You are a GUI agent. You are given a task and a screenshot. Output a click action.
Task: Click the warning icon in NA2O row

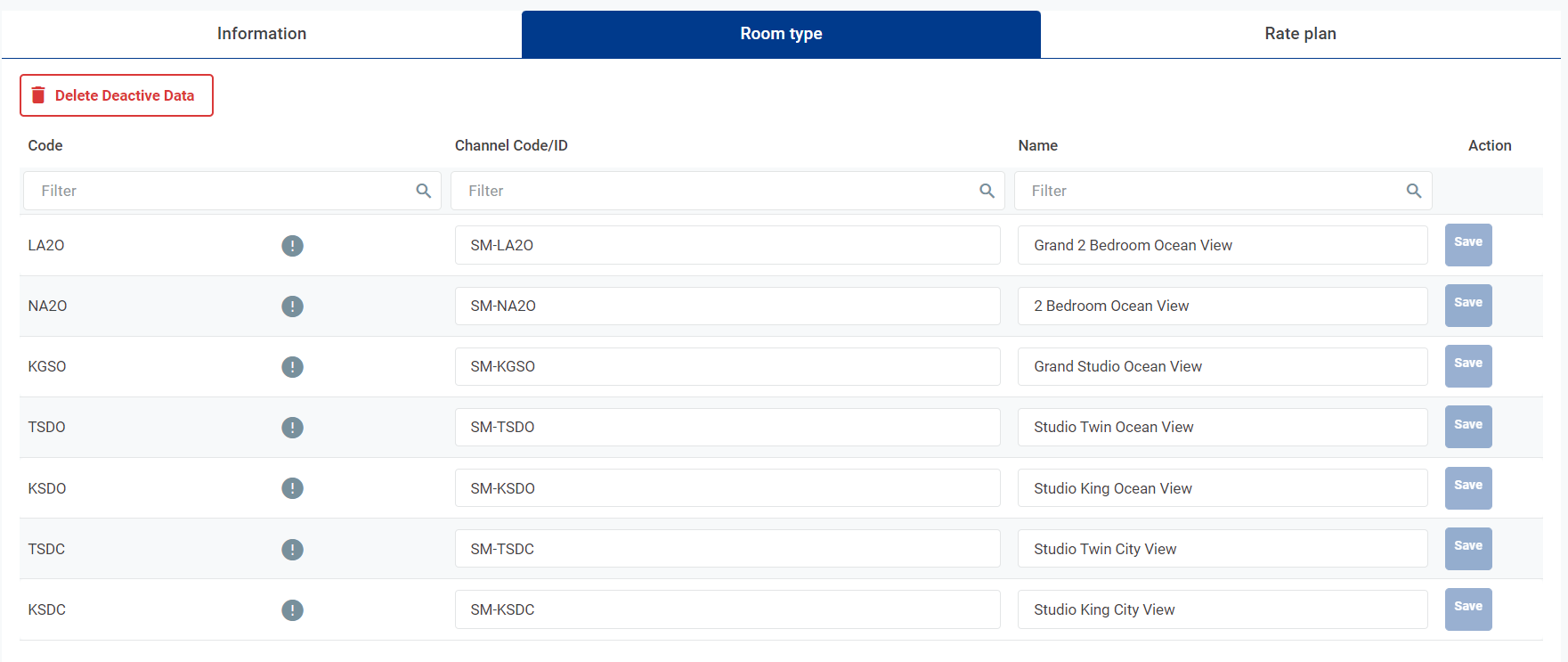coord(292,306)
